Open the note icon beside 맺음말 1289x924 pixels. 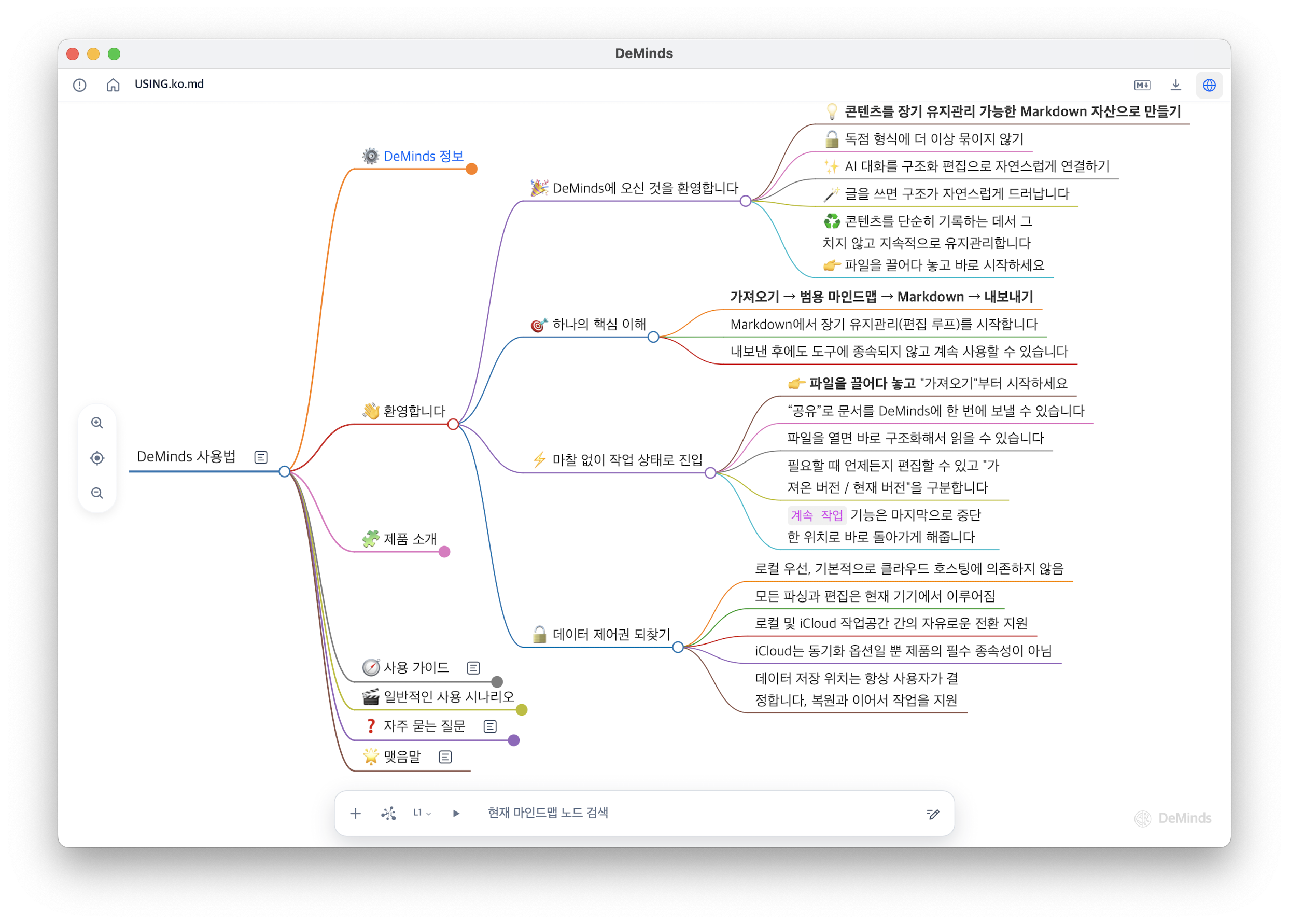coord(445,758)
